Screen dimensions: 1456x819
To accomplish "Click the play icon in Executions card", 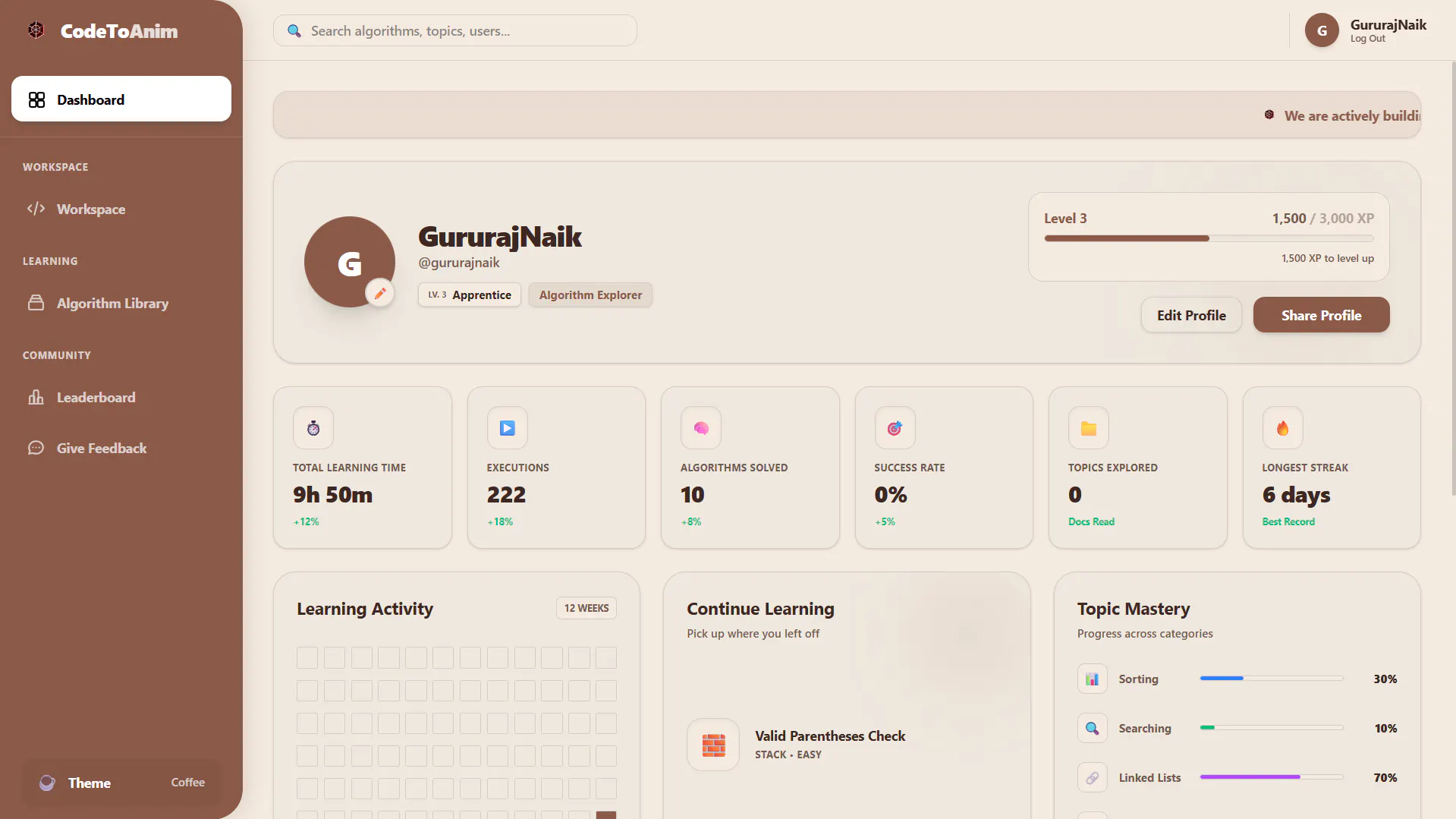I will 508,428.
